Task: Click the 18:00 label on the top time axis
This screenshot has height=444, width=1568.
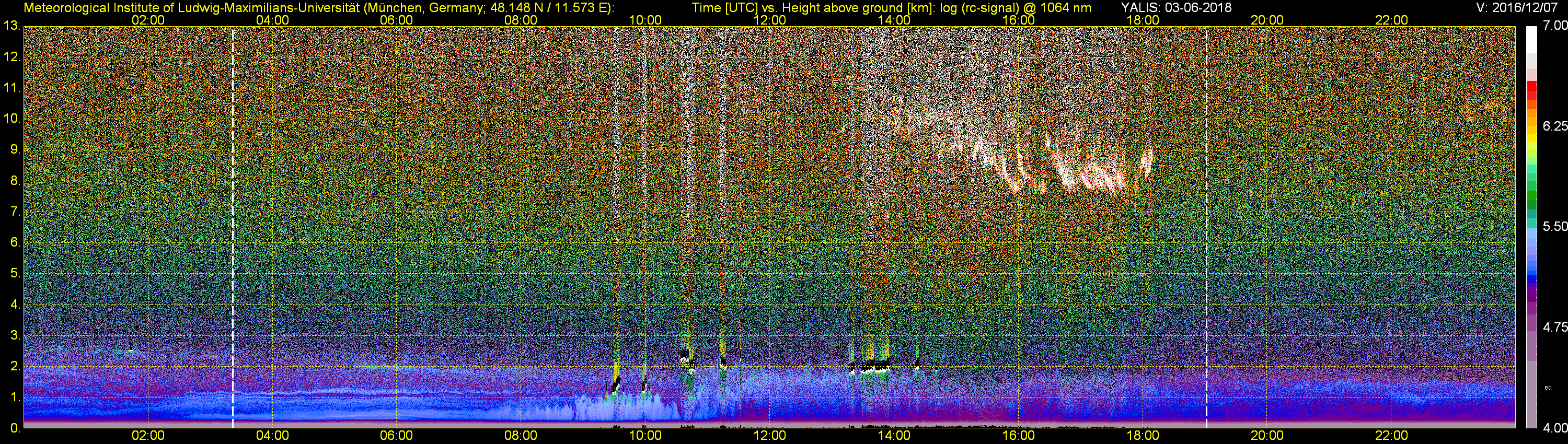Action: click(1143, 20)
